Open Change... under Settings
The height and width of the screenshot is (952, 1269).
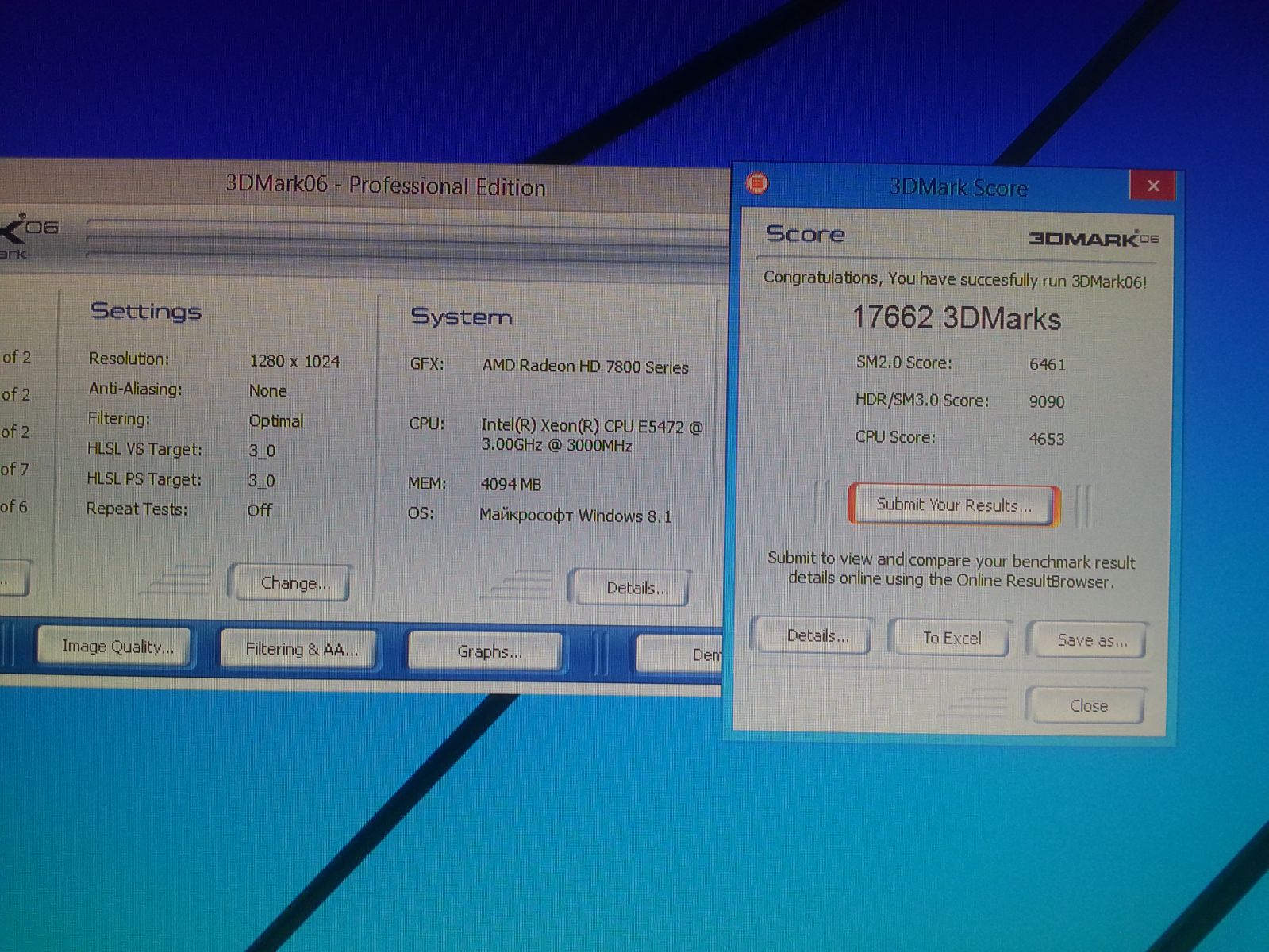click(294, 584)
